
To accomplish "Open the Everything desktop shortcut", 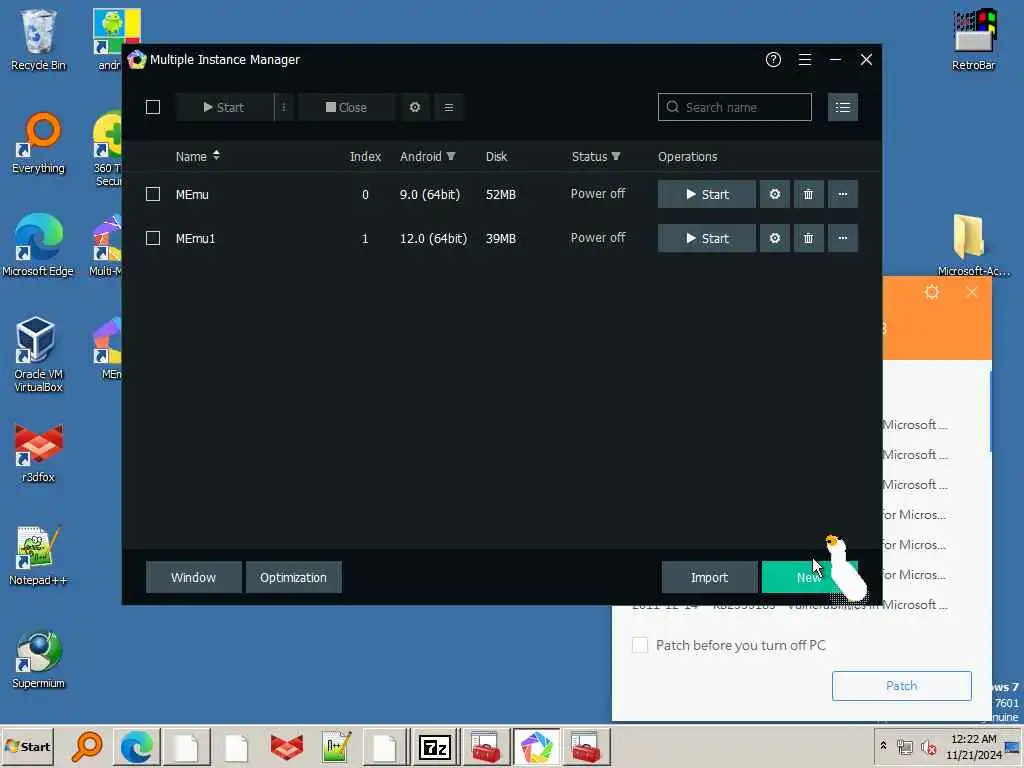I will point(38,143).
